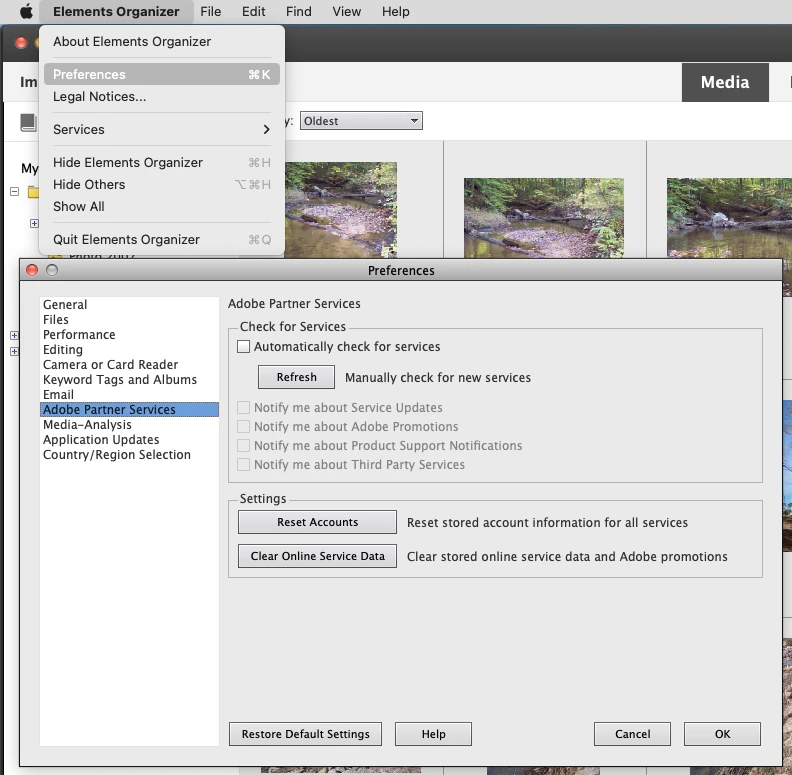This screenshot has width=792, height=775.
Task: Click the Reset Accounts button
Action: 317,522
